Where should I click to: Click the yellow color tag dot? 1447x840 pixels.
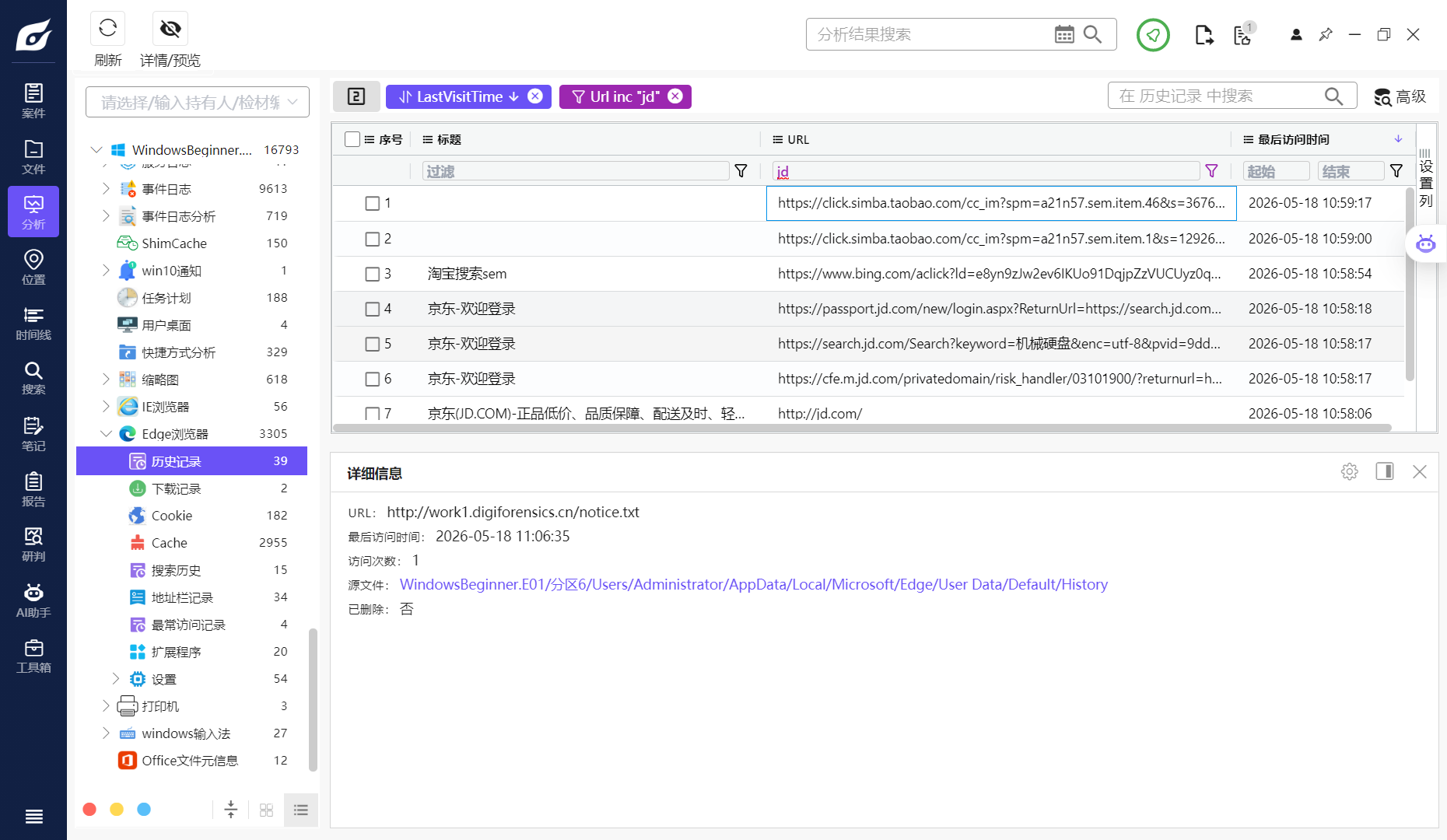click(117, 810)
